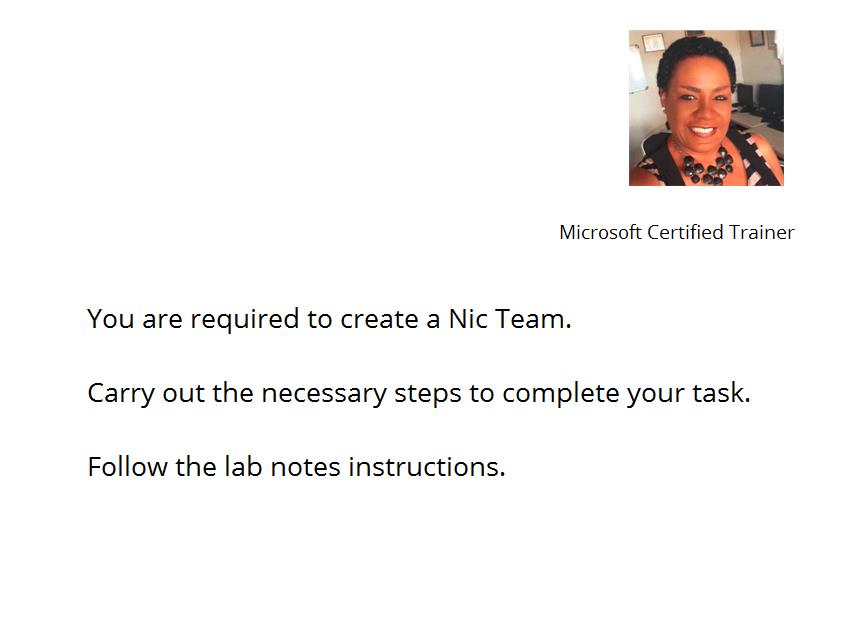This screenshot has height=636, width=858.
Task: Click the sentence beginning "Carry out"
Action: pos(418,393)
